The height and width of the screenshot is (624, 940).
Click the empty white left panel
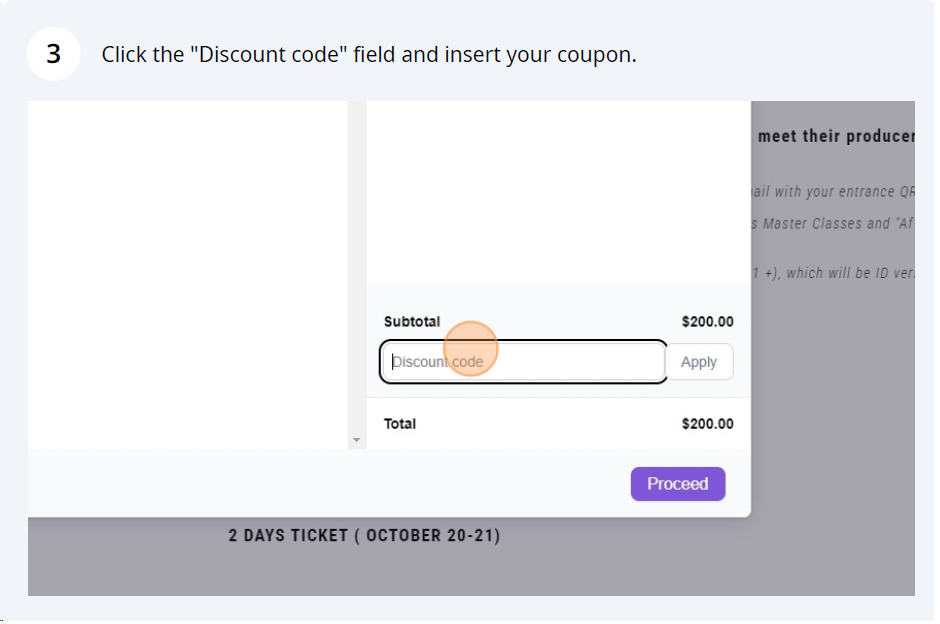point(187,270)
